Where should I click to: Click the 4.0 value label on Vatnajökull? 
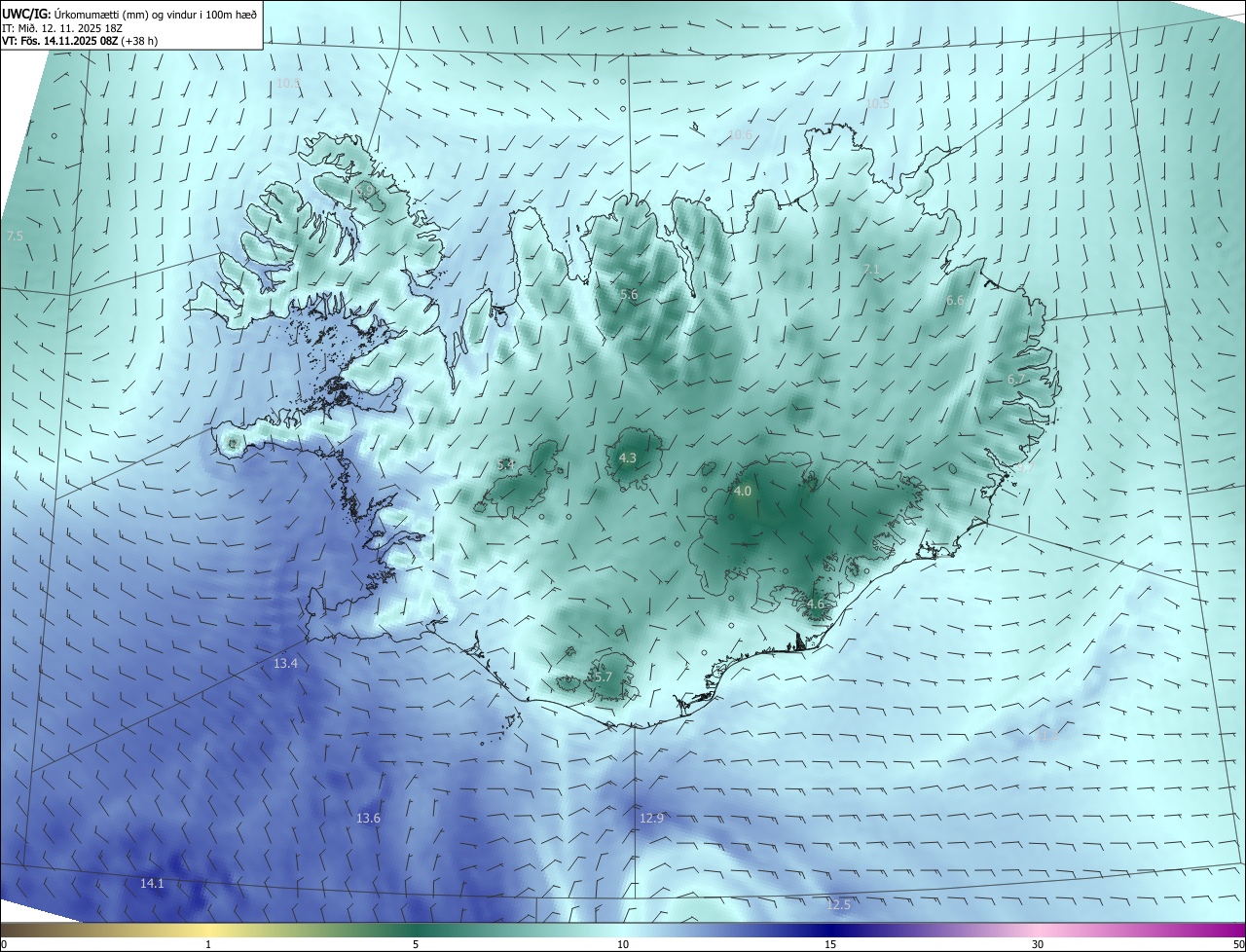(743, 492)
